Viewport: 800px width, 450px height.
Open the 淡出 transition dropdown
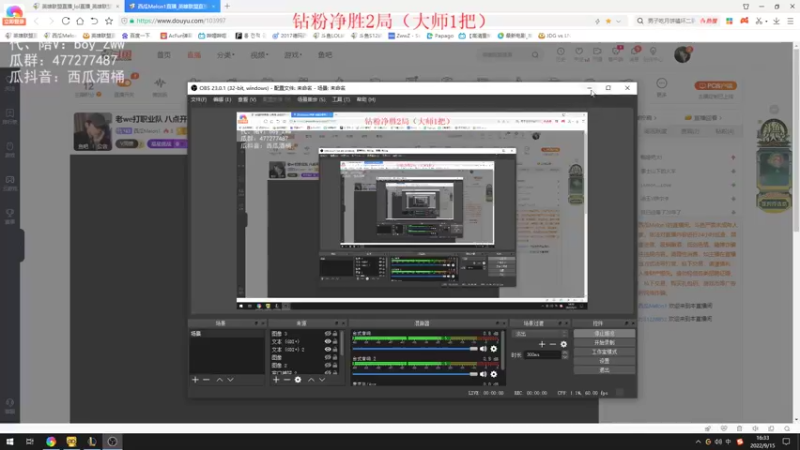pyautogui.click(x=540, y=334)
